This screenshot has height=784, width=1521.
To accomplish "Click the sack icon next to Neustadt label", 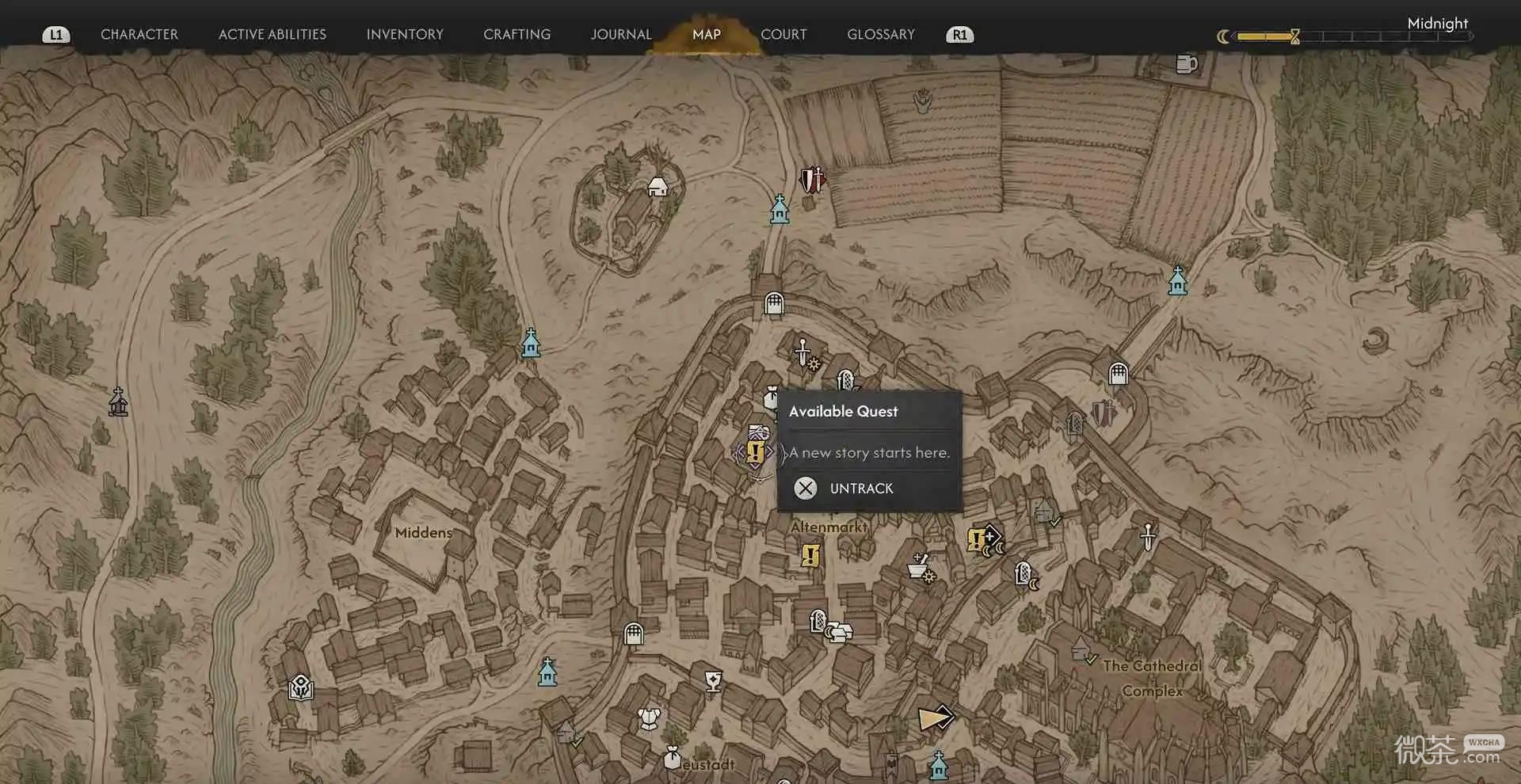I will coord(673,758).
